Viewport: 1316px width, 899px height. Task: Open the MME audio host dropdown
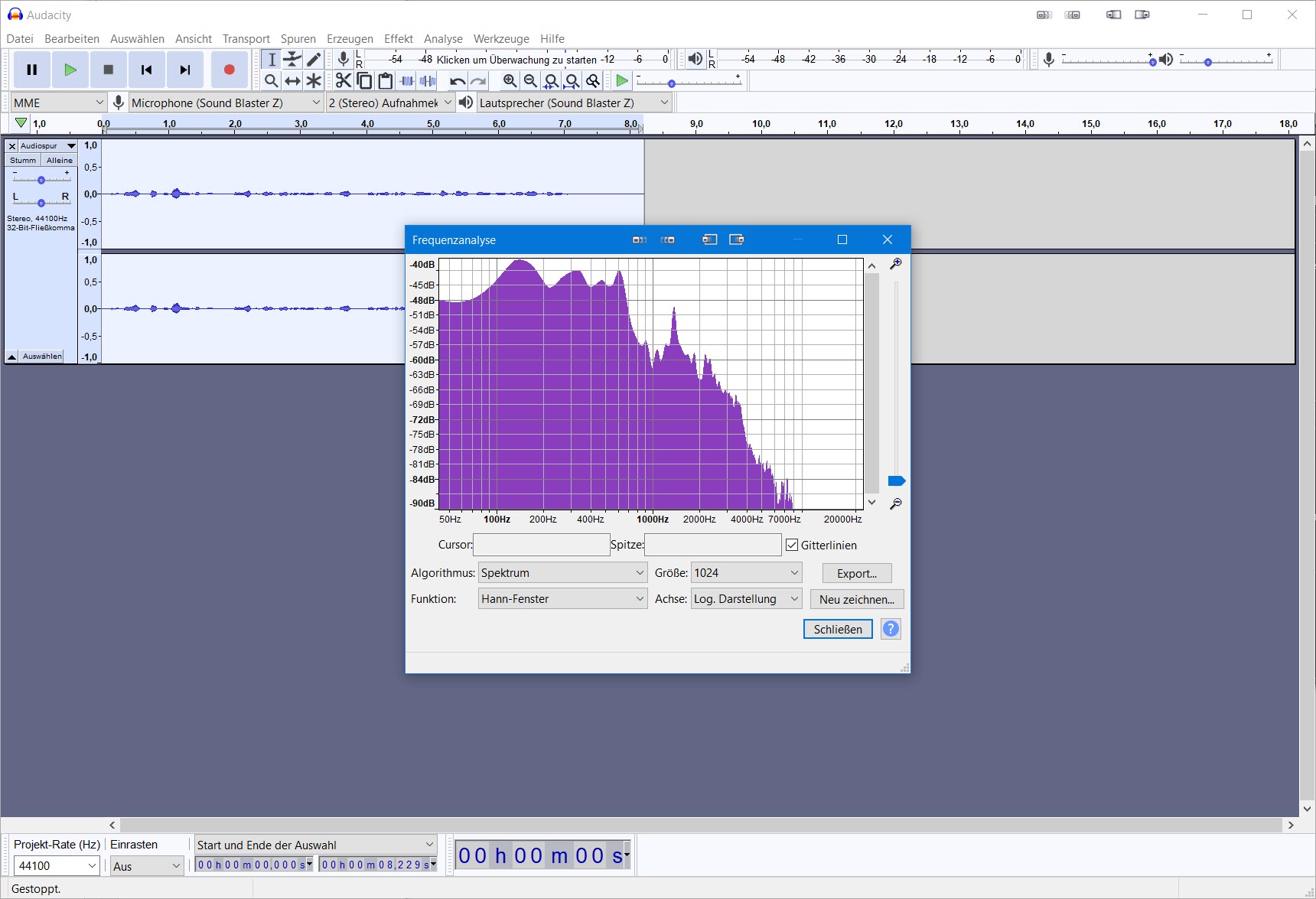(59, 103)
